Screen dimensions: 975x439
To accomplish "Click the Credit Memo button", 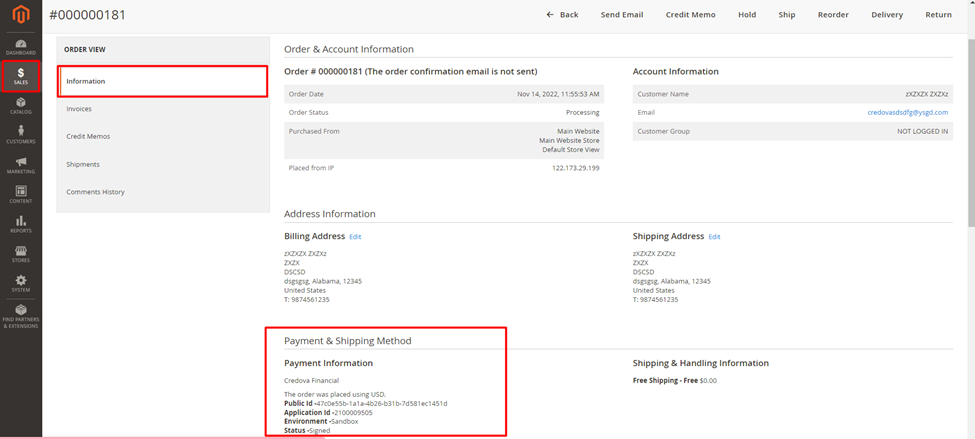I will coord(690,15).
